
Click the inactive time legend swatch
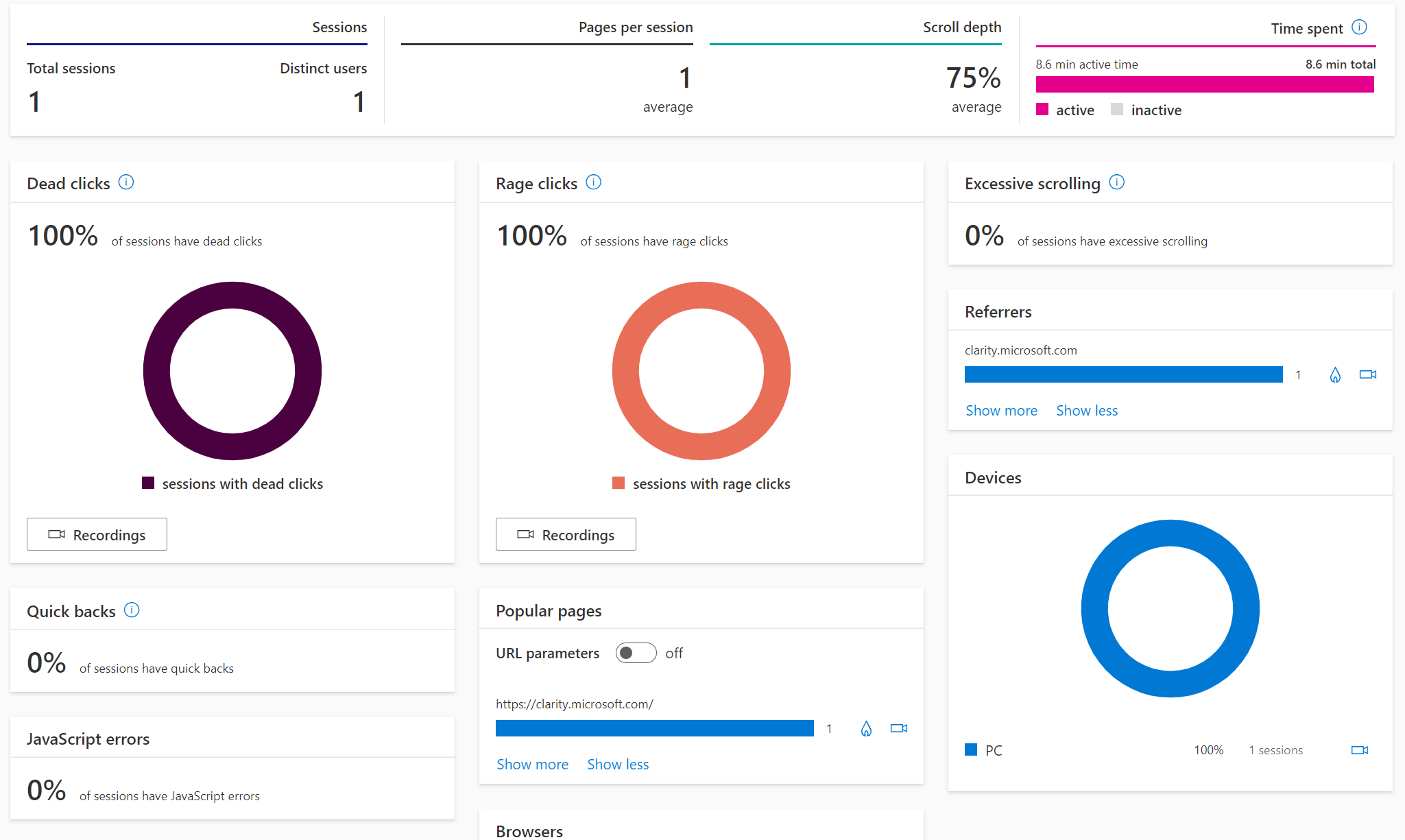click(x=1117, y=110)
